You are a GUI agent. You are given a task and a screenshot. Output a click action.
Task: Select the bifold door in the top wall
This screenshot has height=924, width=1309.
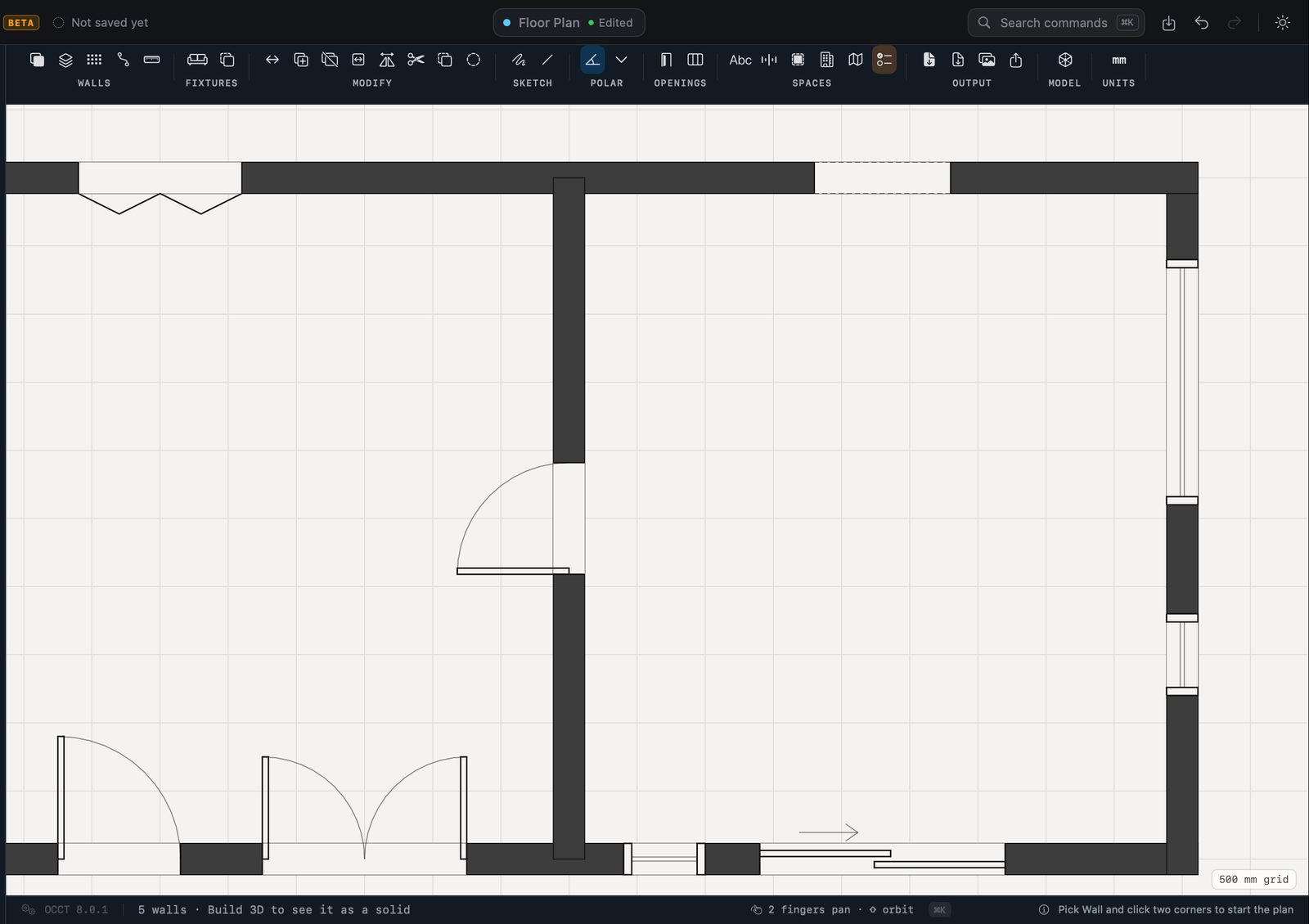tap(160, 188)
